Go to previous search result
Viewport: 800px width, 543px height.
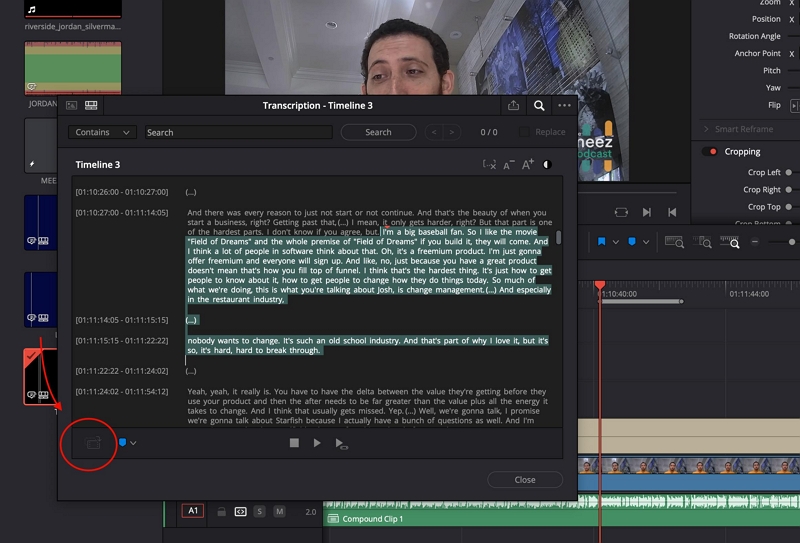click(434, 132)
